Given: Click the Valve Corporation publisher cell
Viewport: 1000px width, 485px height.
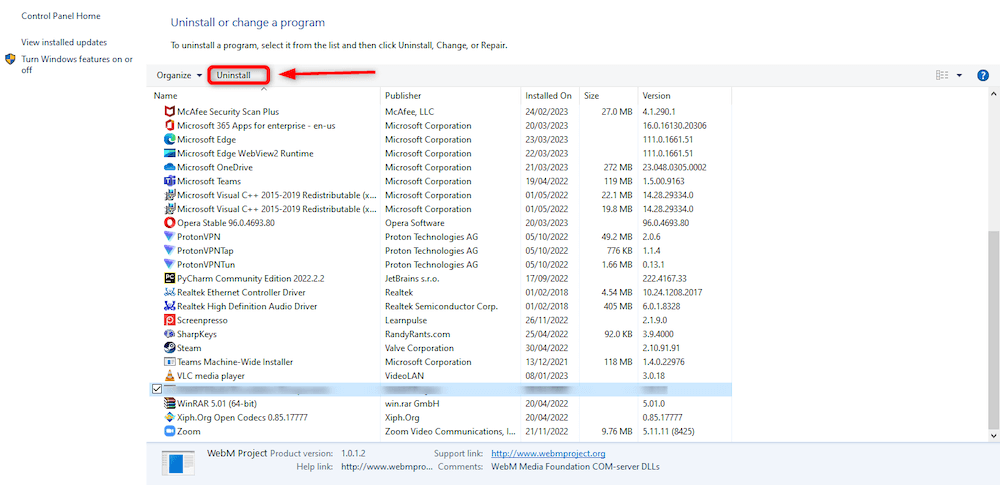Looking at the screenshot, I should (x=420, y=348).
